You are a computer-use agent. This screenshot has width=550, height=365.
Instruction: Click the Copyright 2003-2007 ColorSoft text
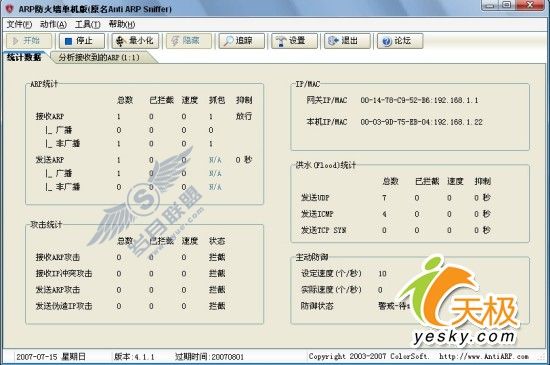coord(368,357)
